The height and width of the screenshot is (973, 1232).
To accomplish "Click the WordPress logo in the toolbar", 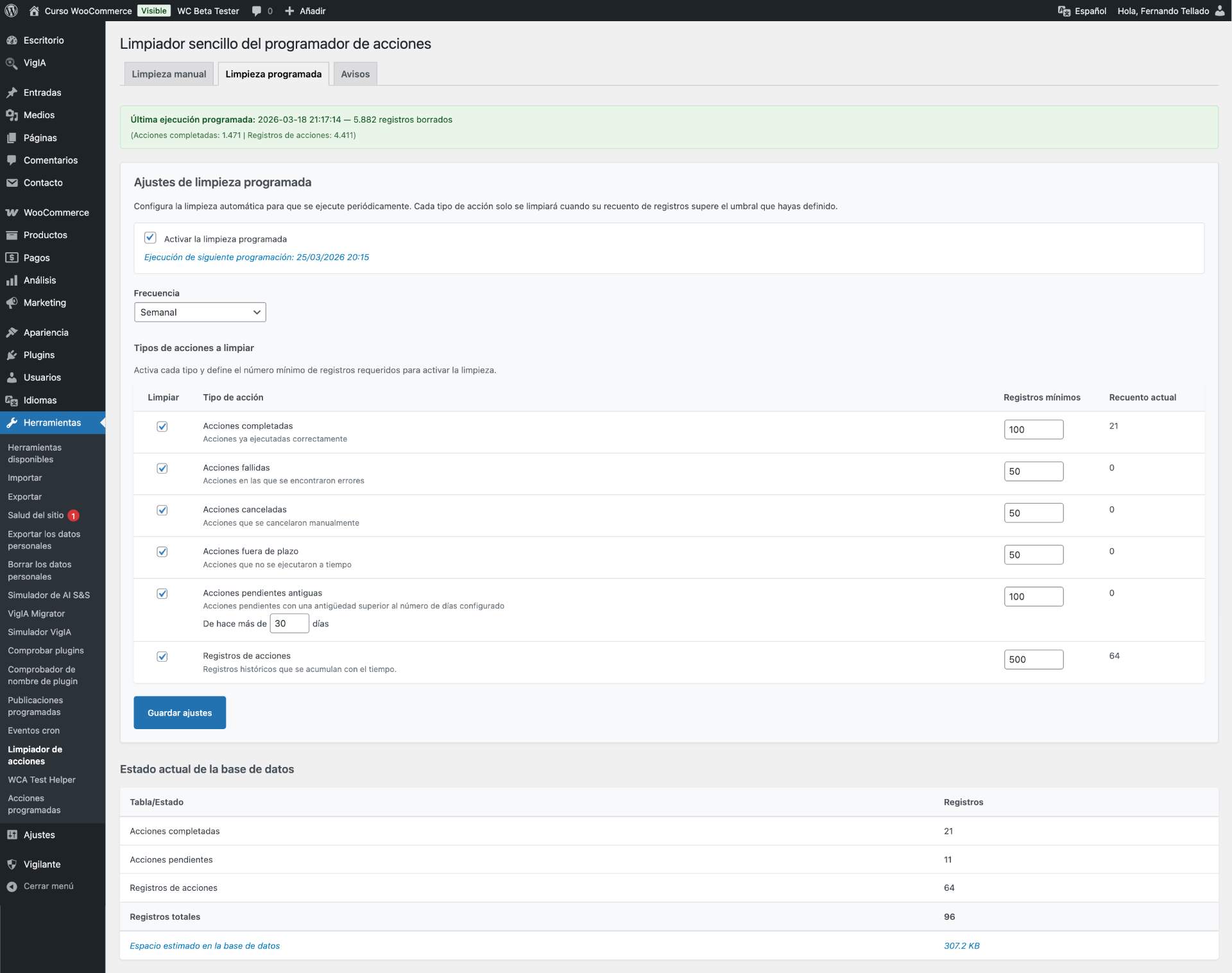I will click(12, 10).
